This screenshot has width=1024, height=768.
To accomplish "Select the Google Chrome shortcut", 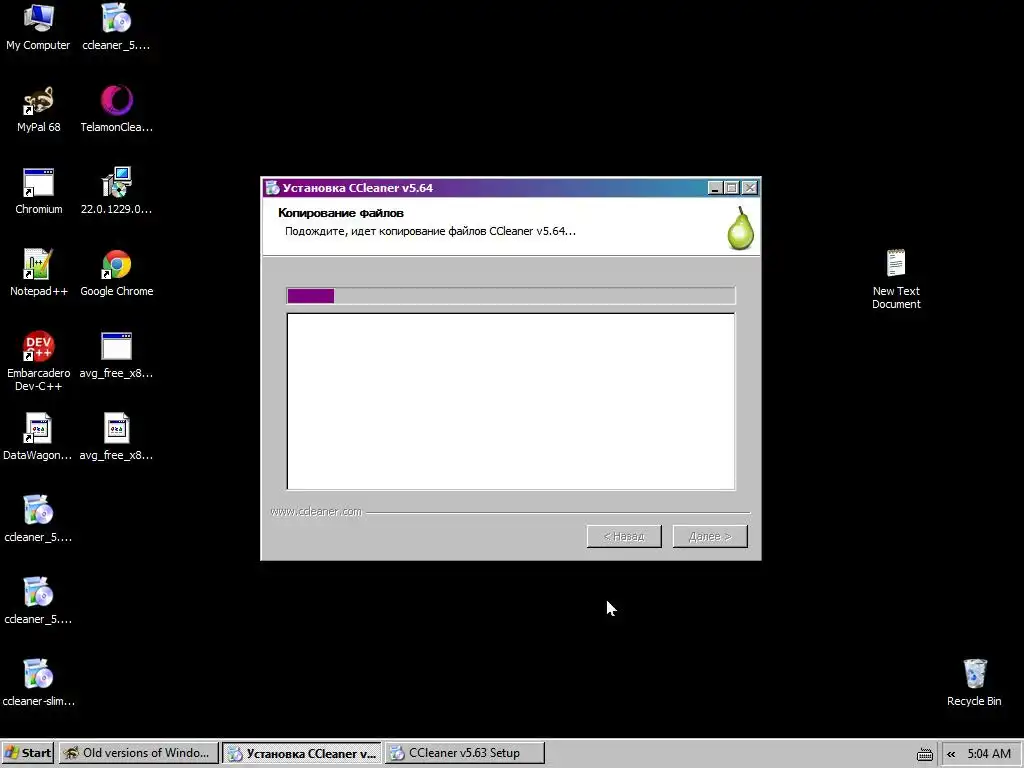I will 116,273.
